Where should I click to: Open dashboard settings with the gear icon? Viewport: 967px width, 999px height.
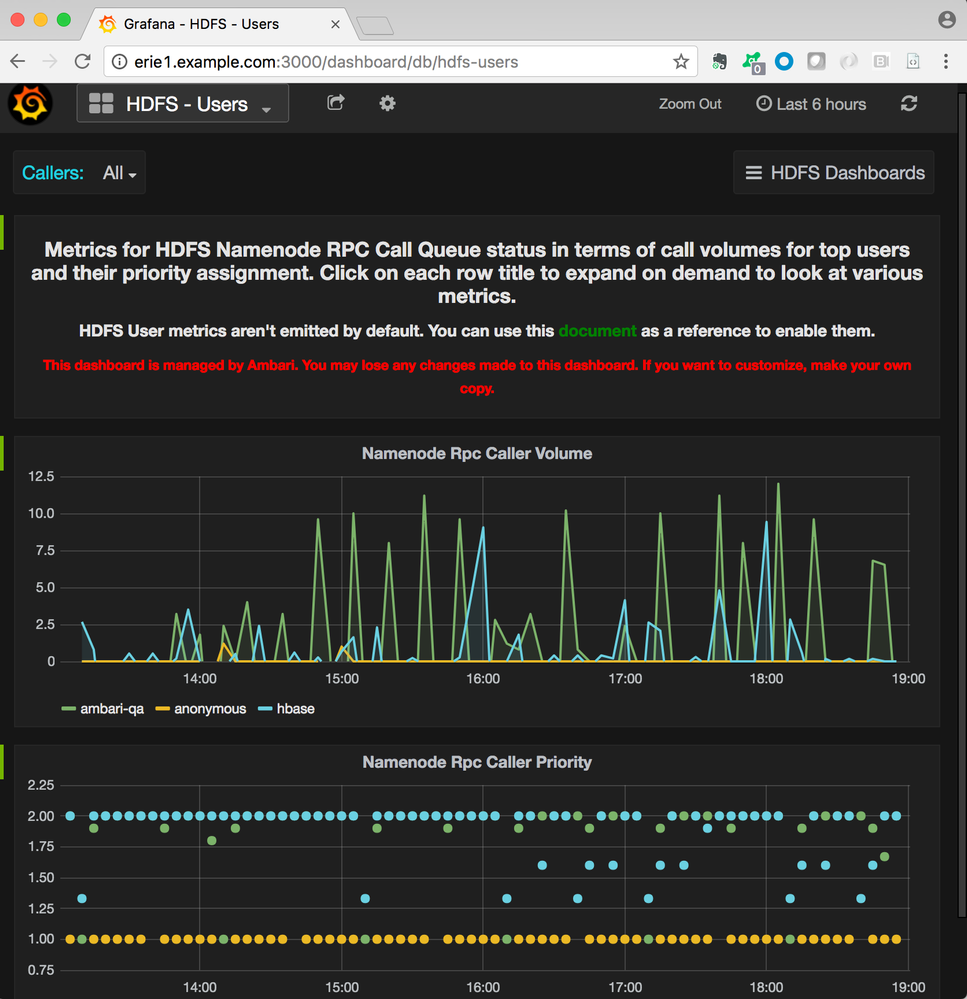pos(387,103)
